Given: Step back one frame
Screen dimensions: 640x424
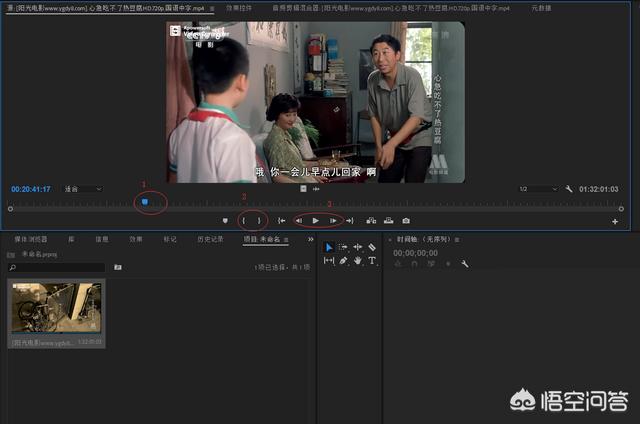Looking at the screenshot, I should (x=299, y=221).
